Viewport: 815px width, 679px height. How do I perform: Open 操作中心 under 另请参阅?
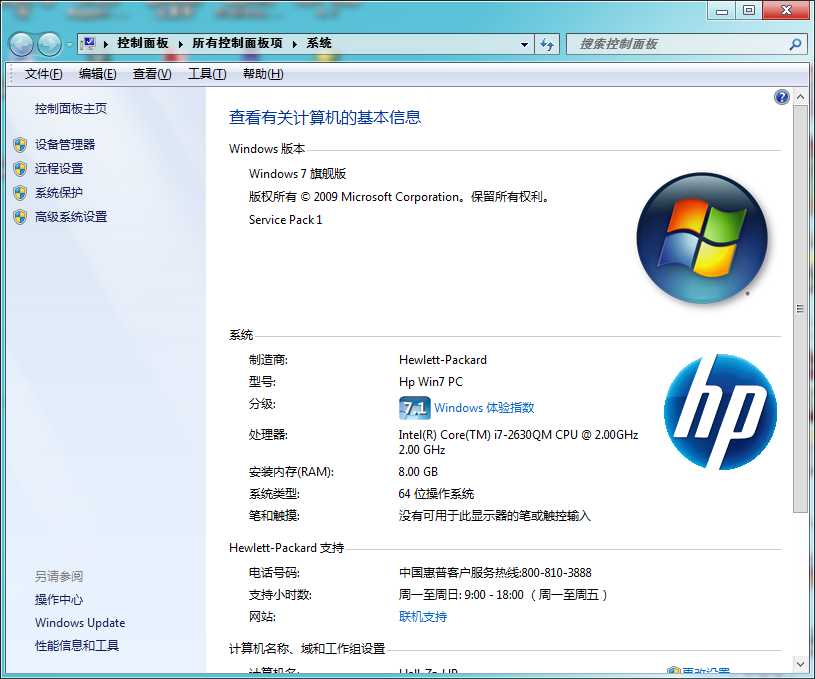[x=59, y=599]
